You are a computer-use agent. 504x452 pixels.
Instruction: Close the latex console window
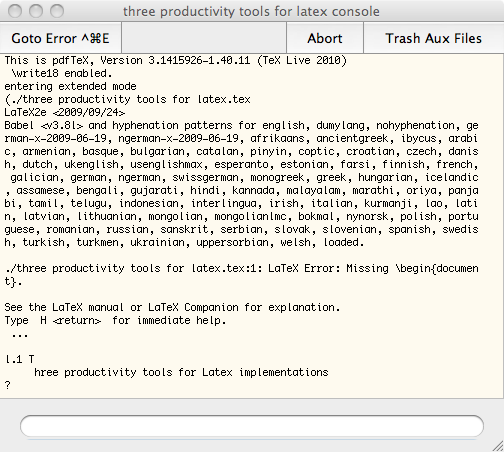[15, 11]
